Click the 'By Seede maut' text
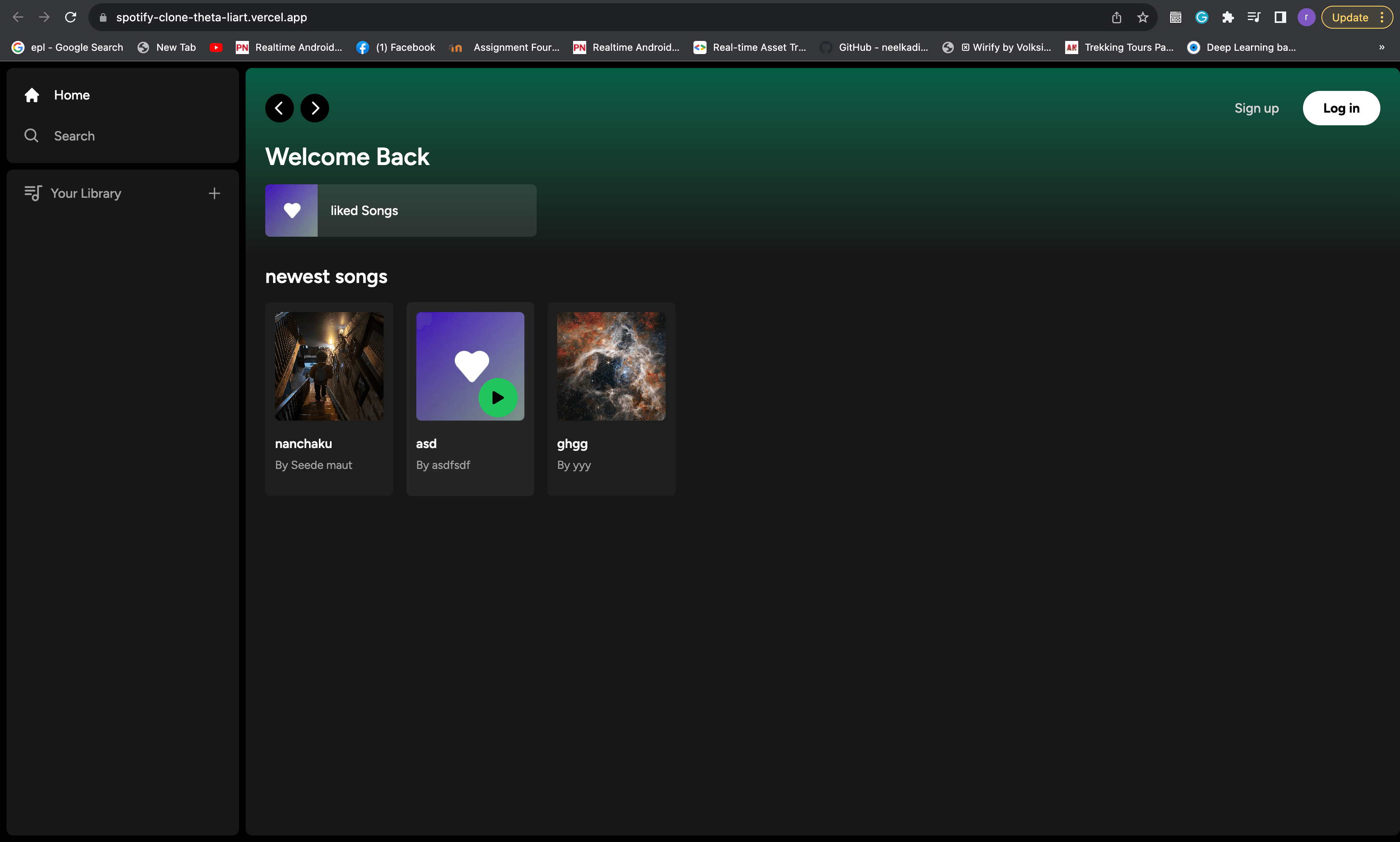Viewport: 1400px width, 842px height. [314, 465]
